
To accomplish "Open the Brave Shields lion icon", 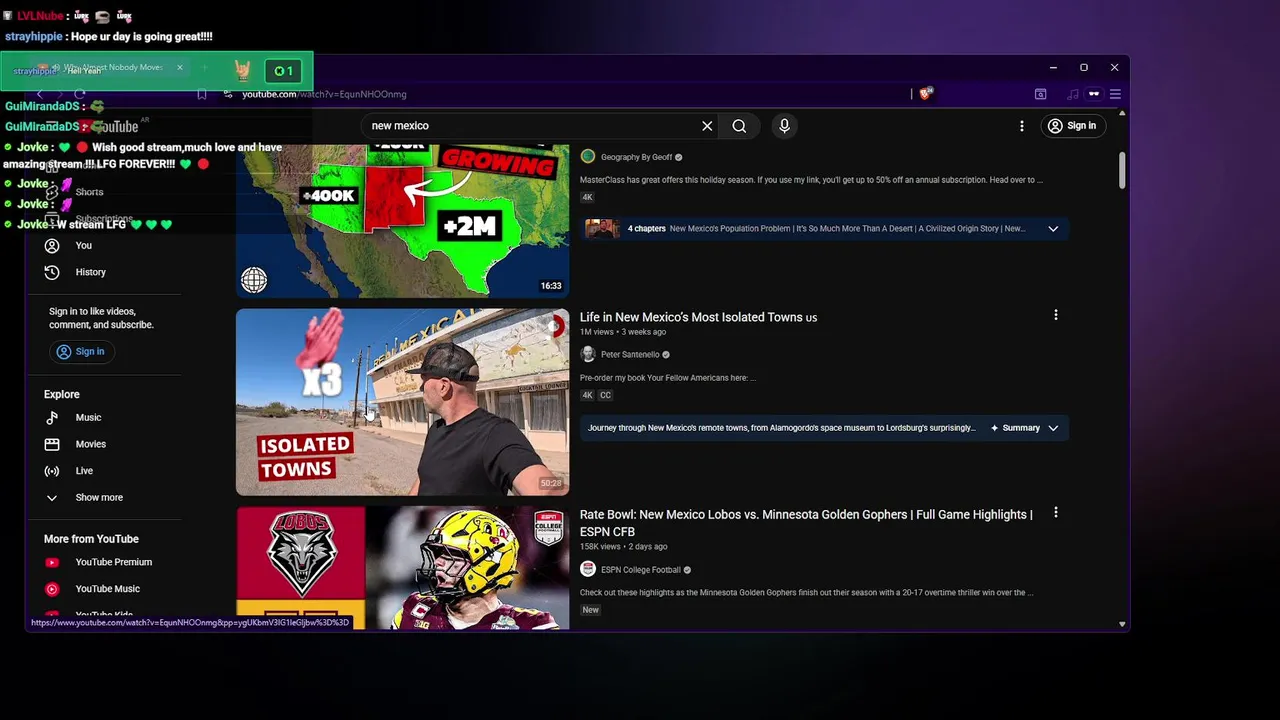I will [926, 94].
